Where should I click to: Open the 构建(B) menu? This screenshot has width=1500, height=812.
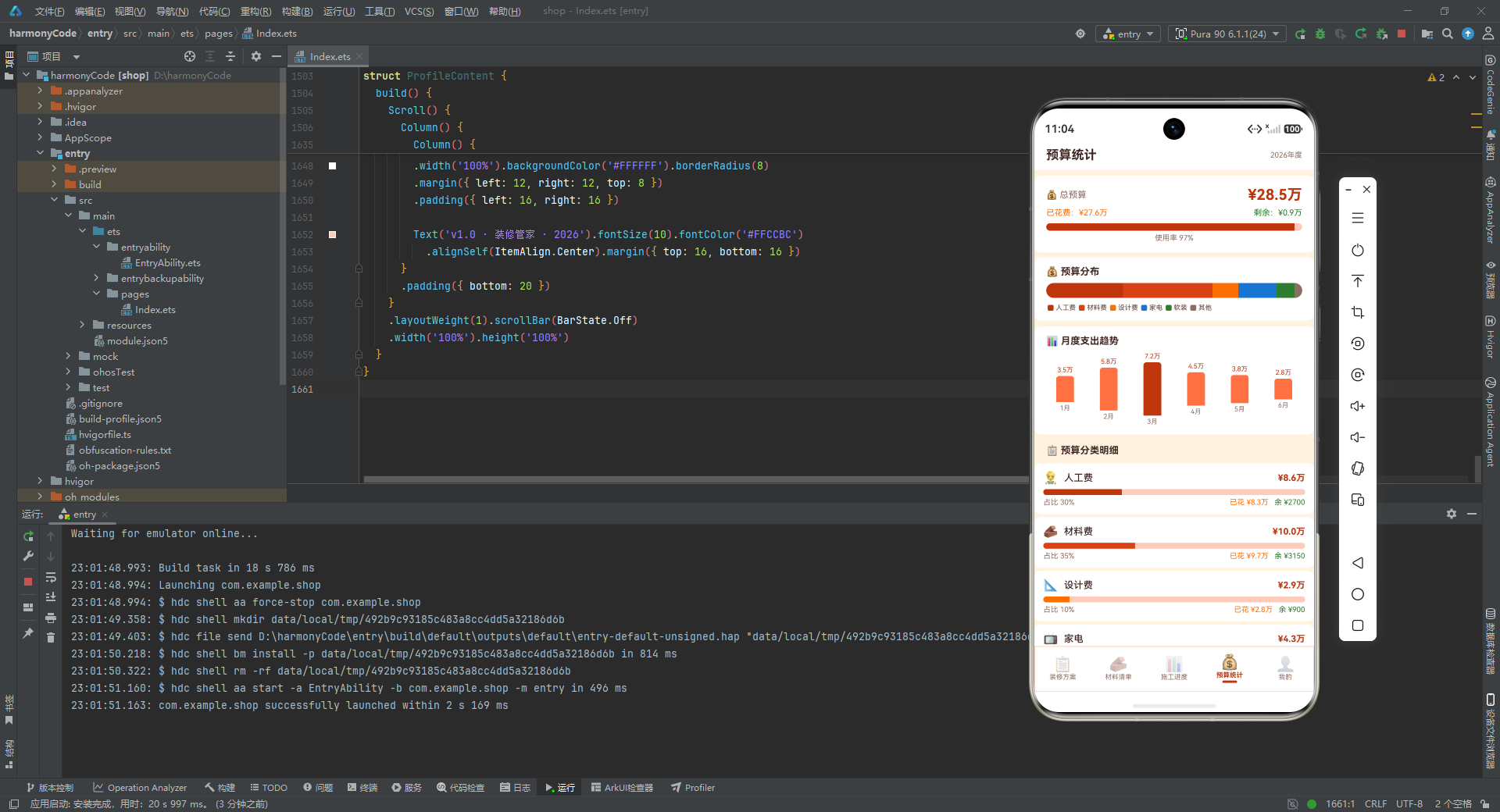[x=297, y=11]
